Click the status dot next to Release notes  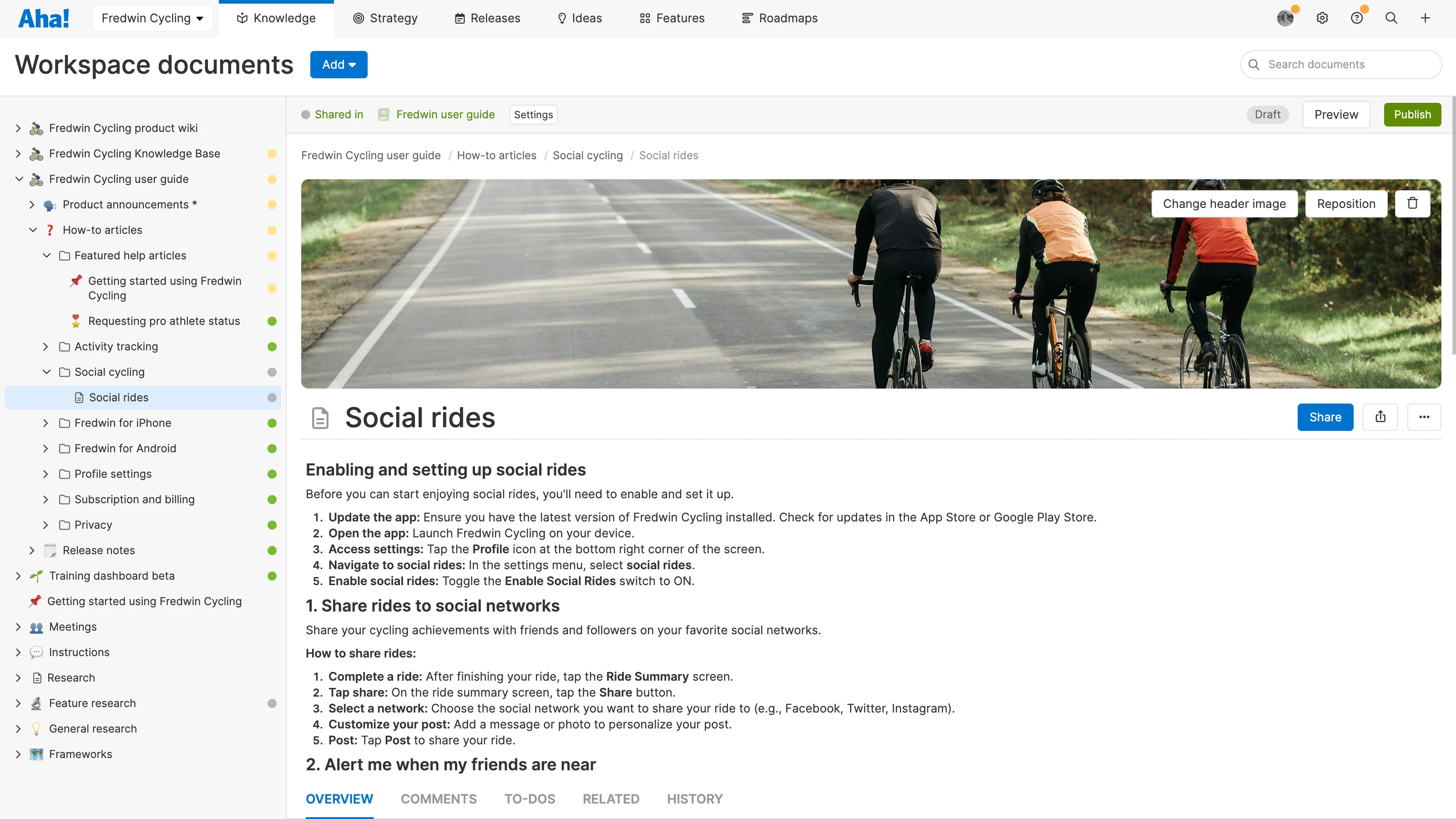(x=273, y=550)
